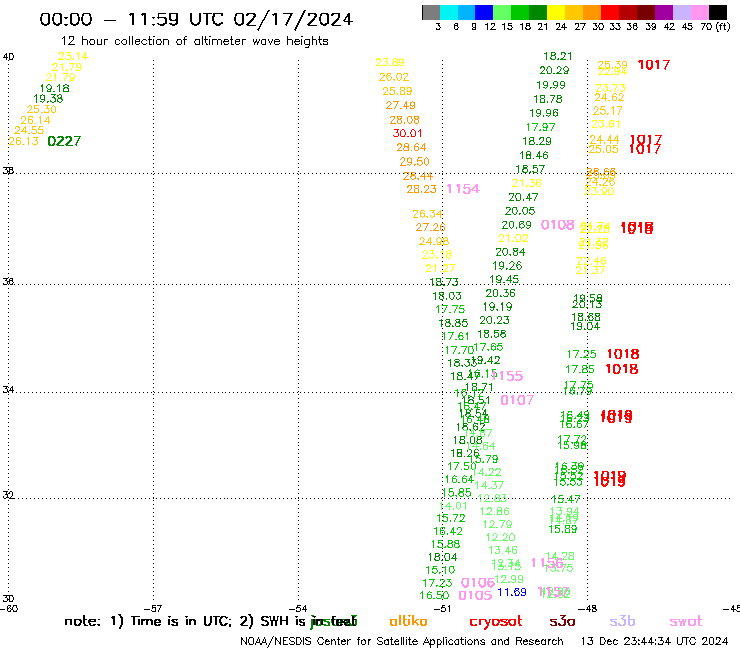Click the red 30.01 wave height

[x=407, y=133]
